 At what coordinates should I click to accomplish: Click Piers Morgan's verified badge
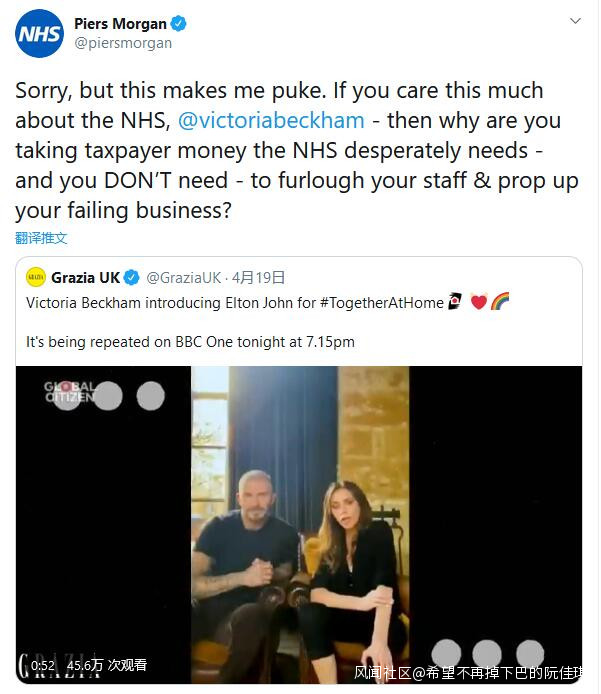(x=178, y=24)
